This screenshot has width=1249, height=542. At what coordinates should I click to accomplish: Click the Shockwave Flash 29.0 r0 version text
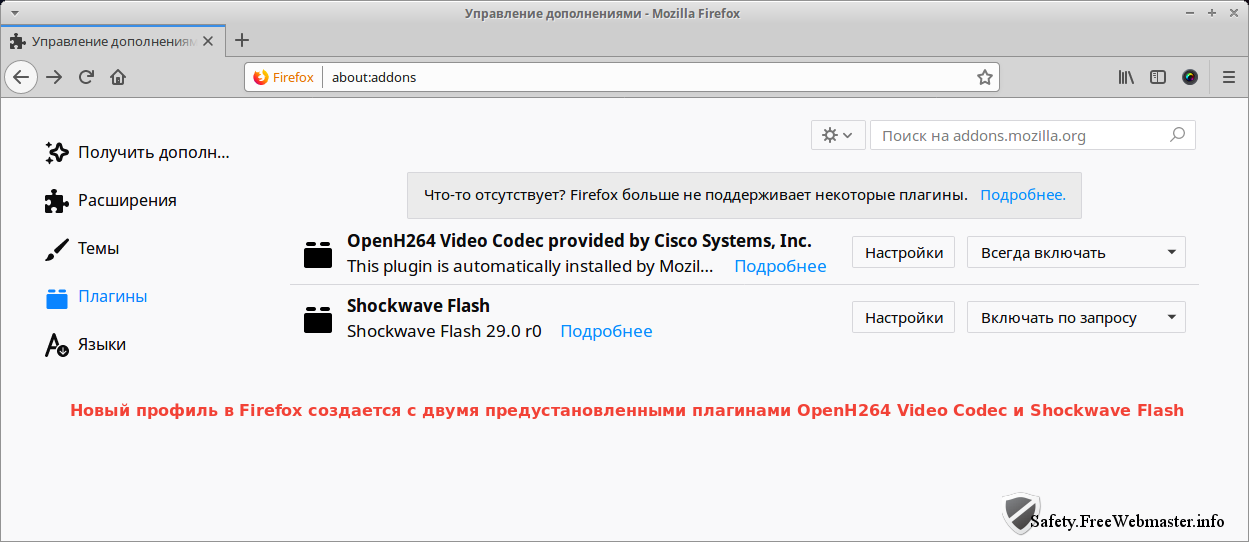coord(444,331)
